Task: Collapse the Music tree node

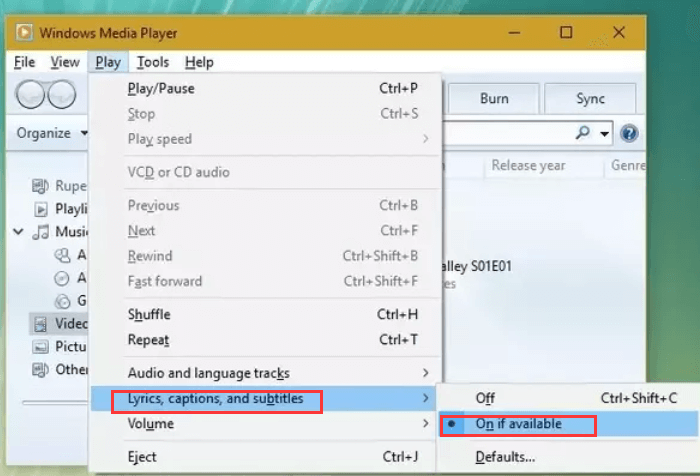Action: point(18,231)
